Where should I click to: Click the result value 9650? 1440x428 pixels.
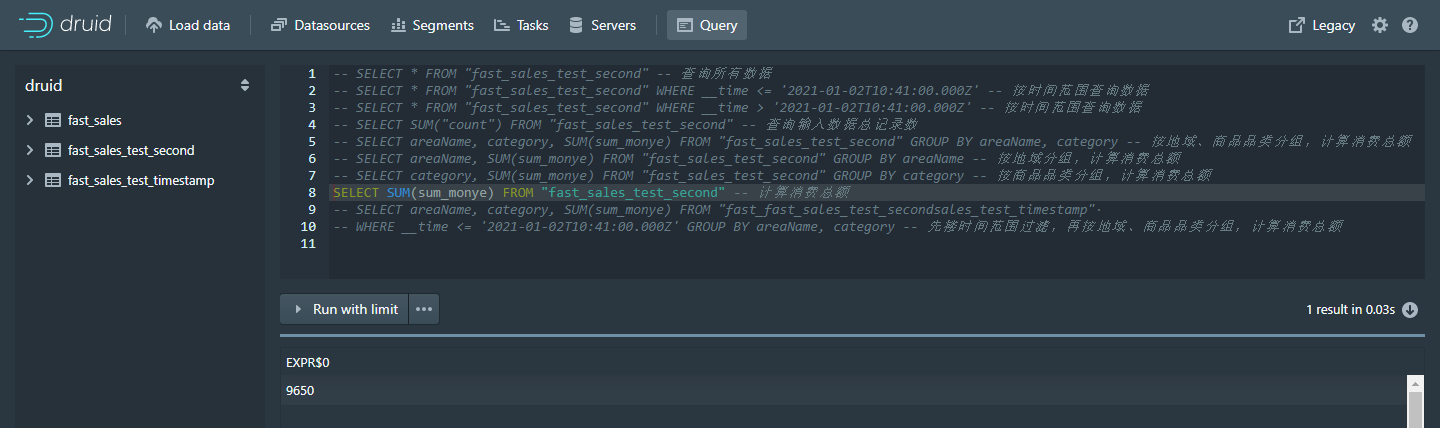[x=300, y=390]
